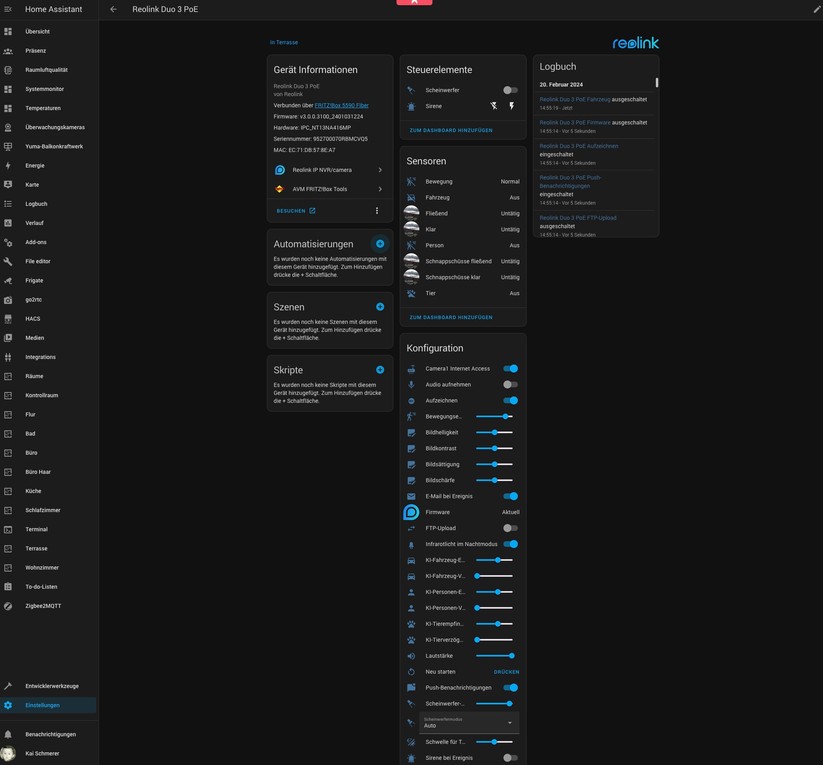Open the three-dot menu in Gerät Informationen
This screenshot has height=765, width=823.
click(377, 211)
